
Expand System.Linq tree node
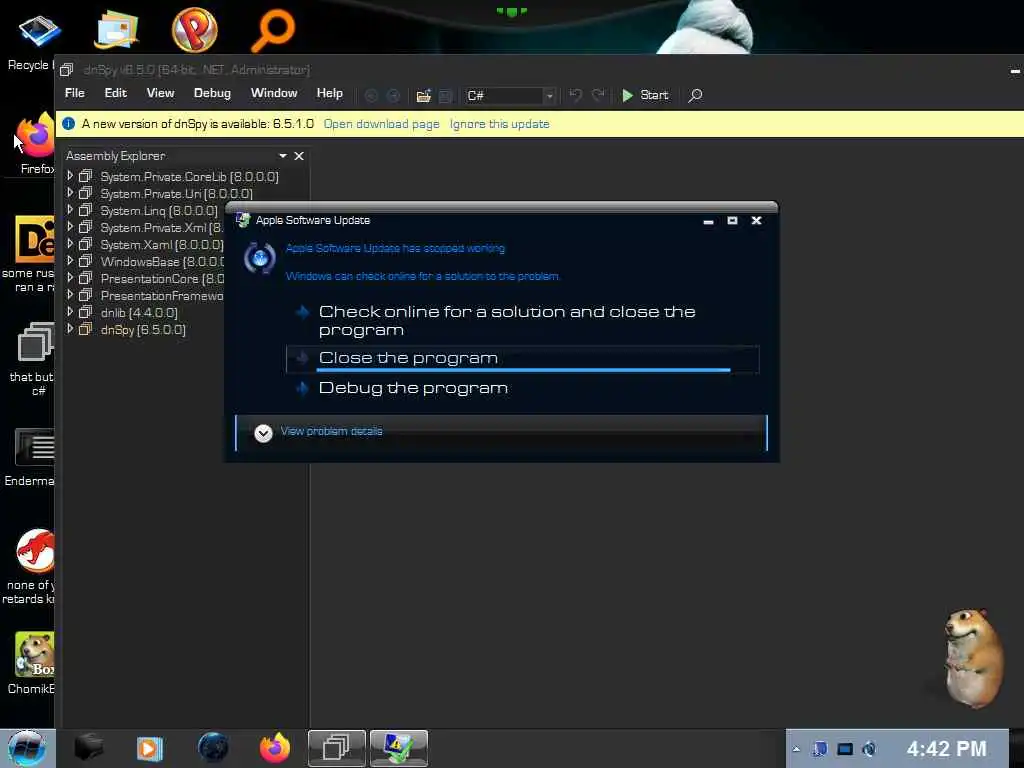(70, 210)
